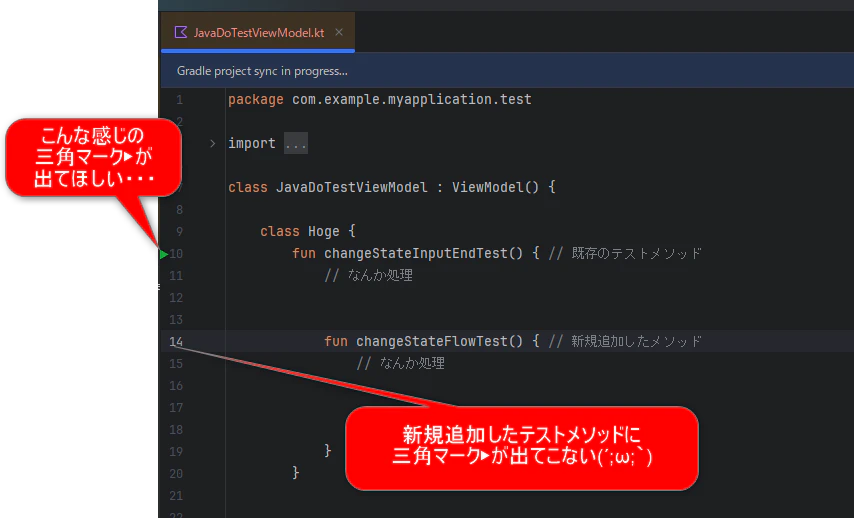Click the Hoge class name
Image resolution: width=854 pixels, height=518 pixels.
(324, 231)
